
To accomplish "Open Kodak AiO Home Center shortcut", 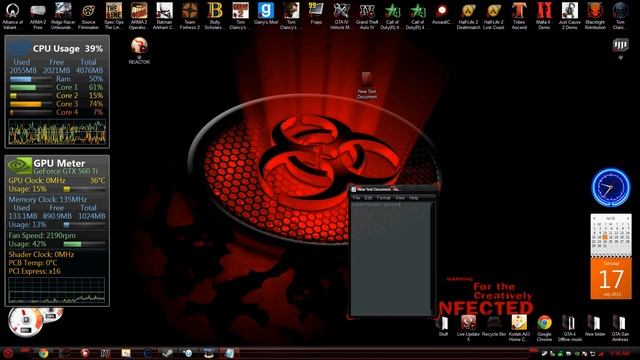I will click(519, 328).
